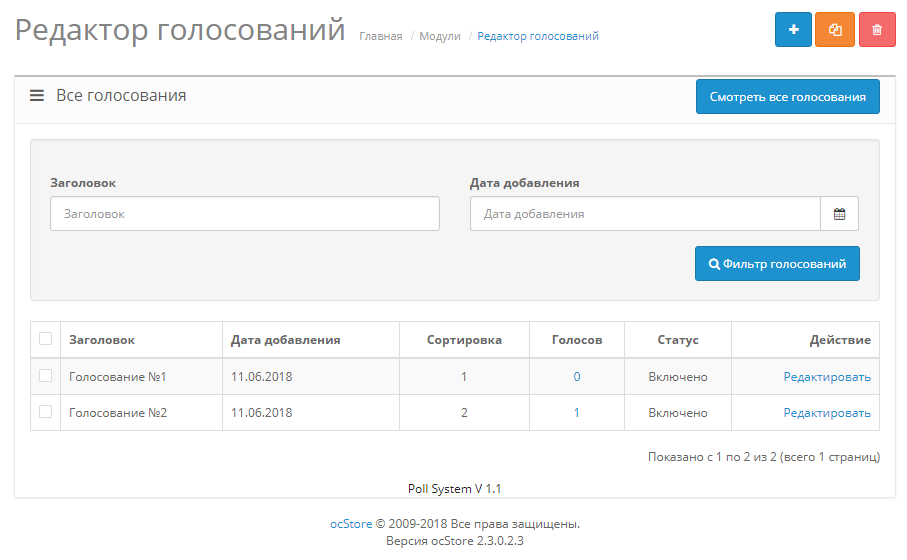
Task: Sort table by Заголовок column header
Action: click(102, 340)
